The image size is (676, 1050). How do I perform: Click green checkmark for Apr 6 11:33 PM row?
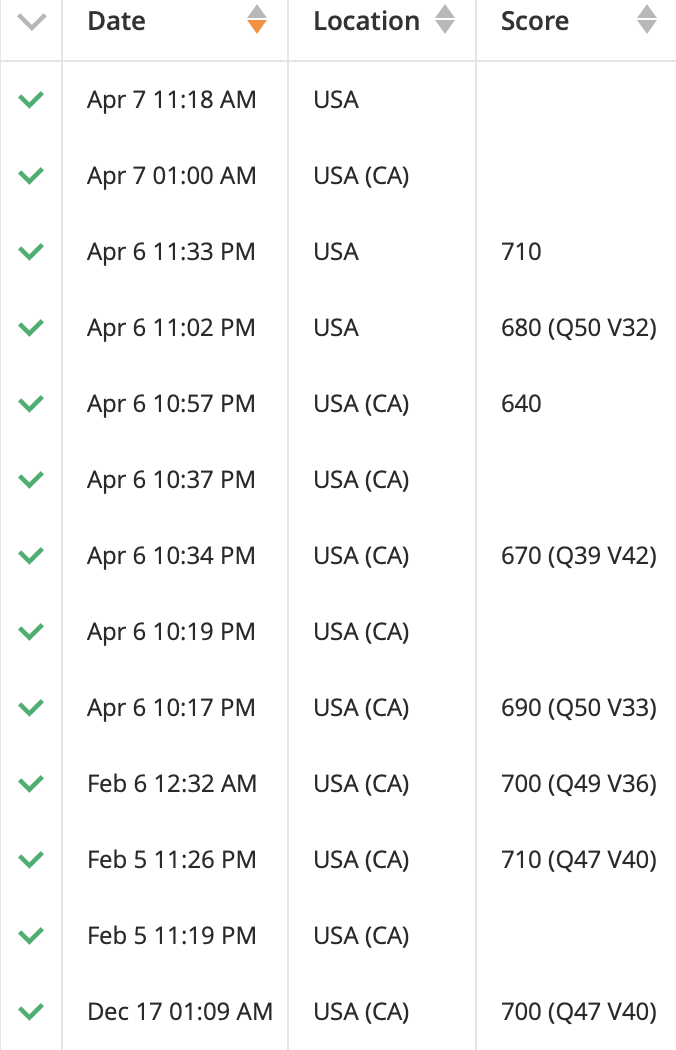pyautogui.click(x=32, y=252)
